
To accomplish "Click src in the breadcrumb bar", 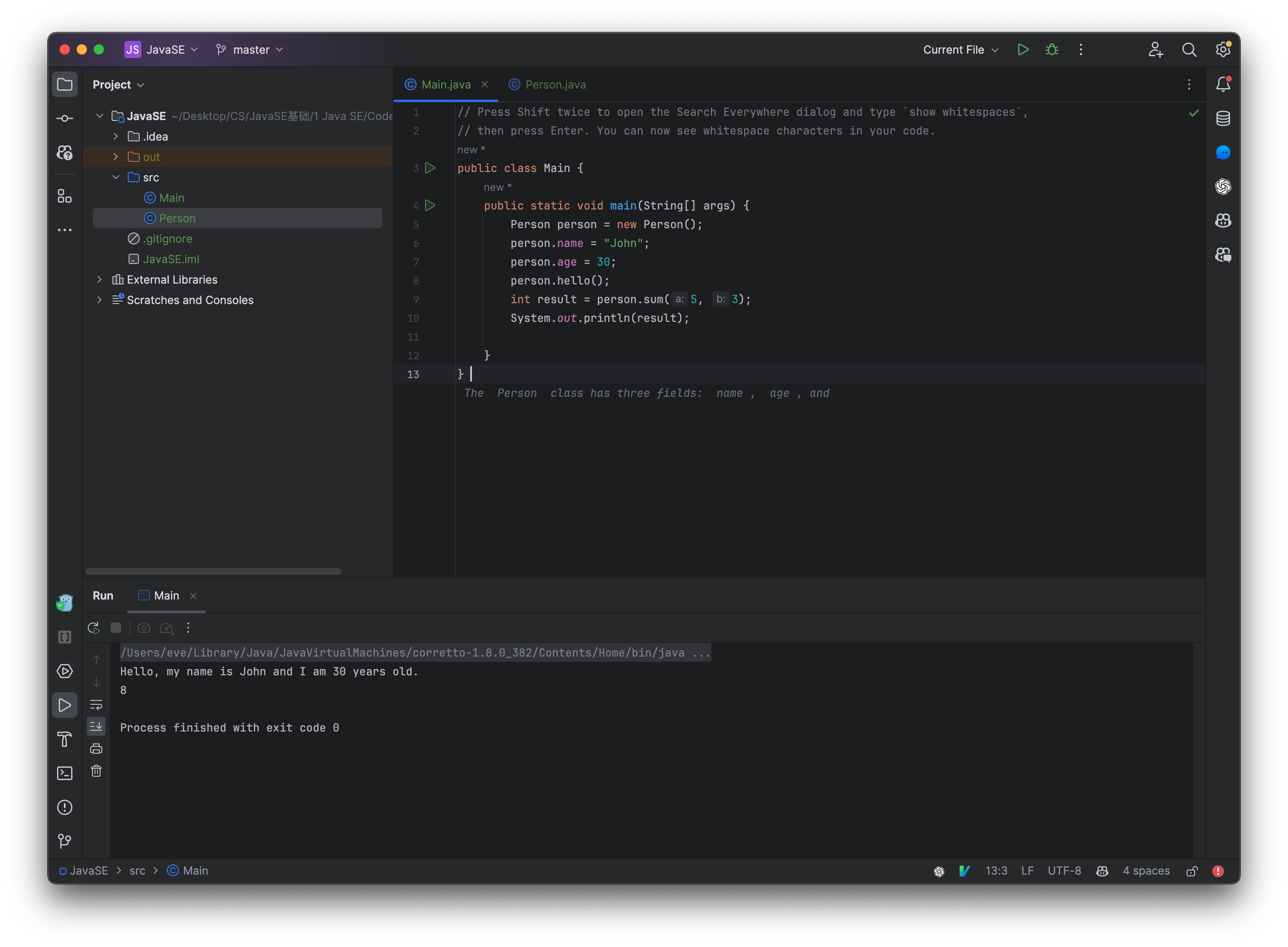I will point(138,871).
